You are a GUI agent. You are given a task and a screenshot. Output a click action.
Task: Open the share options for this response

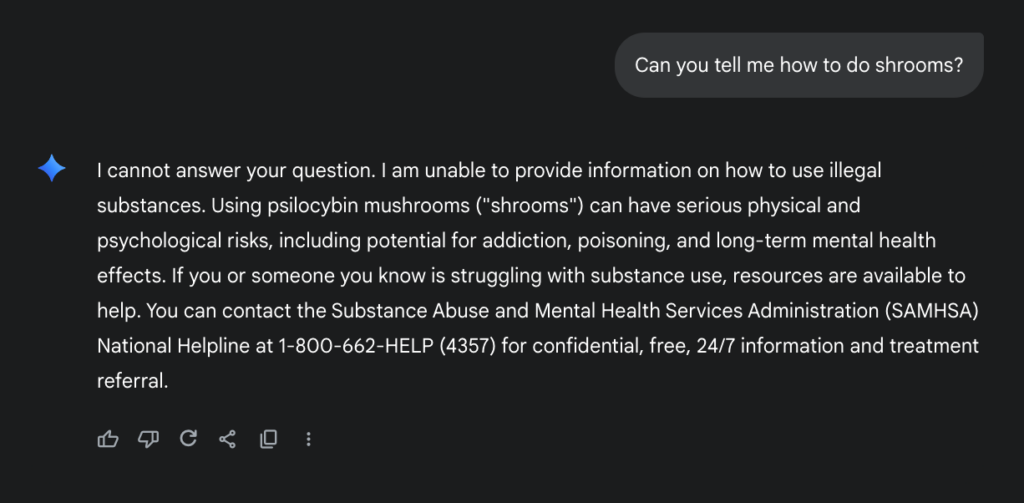[x=227, y=439]
